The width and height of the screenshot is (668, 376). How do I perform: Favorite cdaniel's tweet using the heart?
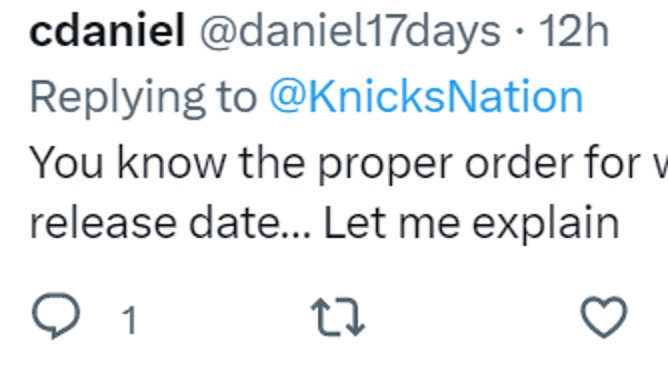click(604, 317)
